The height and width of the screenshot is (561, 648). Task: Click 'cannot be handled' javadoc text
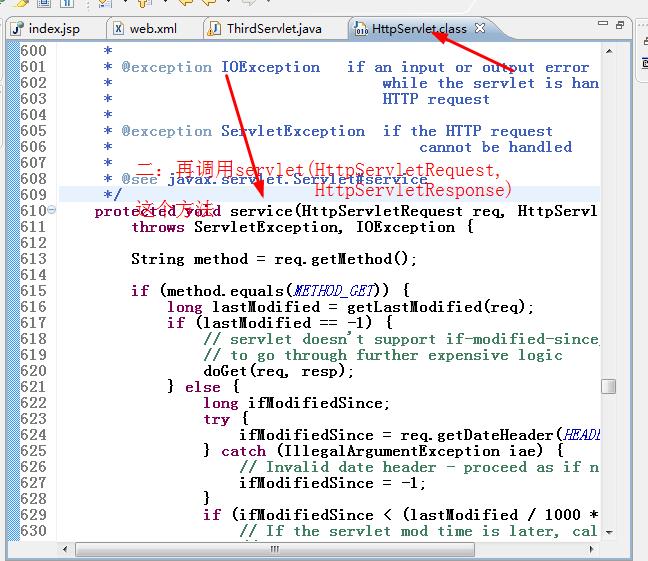(496, 147)
